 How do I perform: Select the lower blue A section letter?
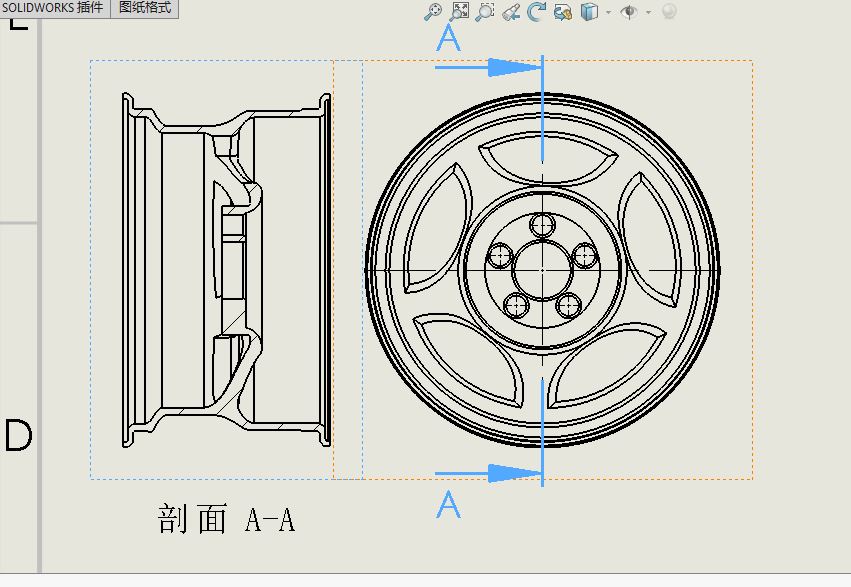(448, 505)
